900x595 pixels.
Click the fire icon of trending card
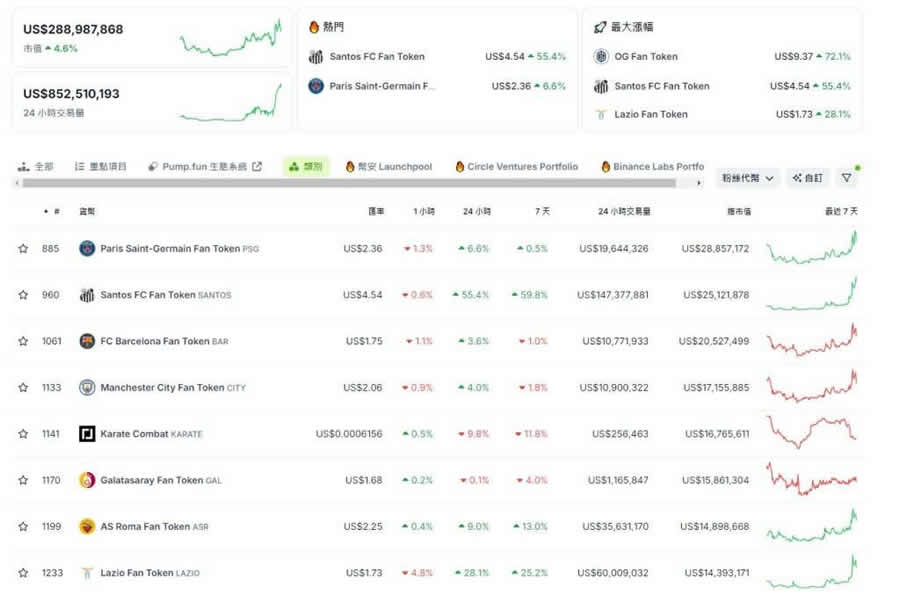tap(314, 27)
